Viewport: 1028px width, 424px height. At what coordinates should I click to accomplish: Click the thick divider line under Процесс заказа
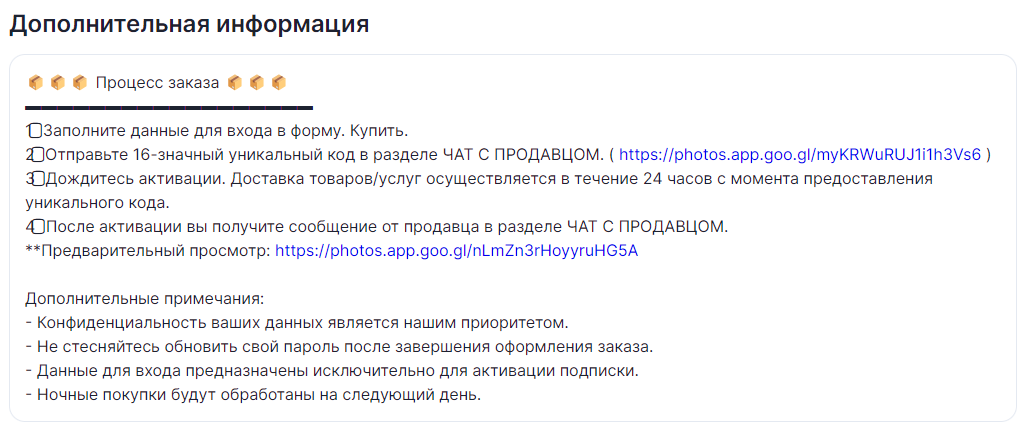(x=169, y=107)
